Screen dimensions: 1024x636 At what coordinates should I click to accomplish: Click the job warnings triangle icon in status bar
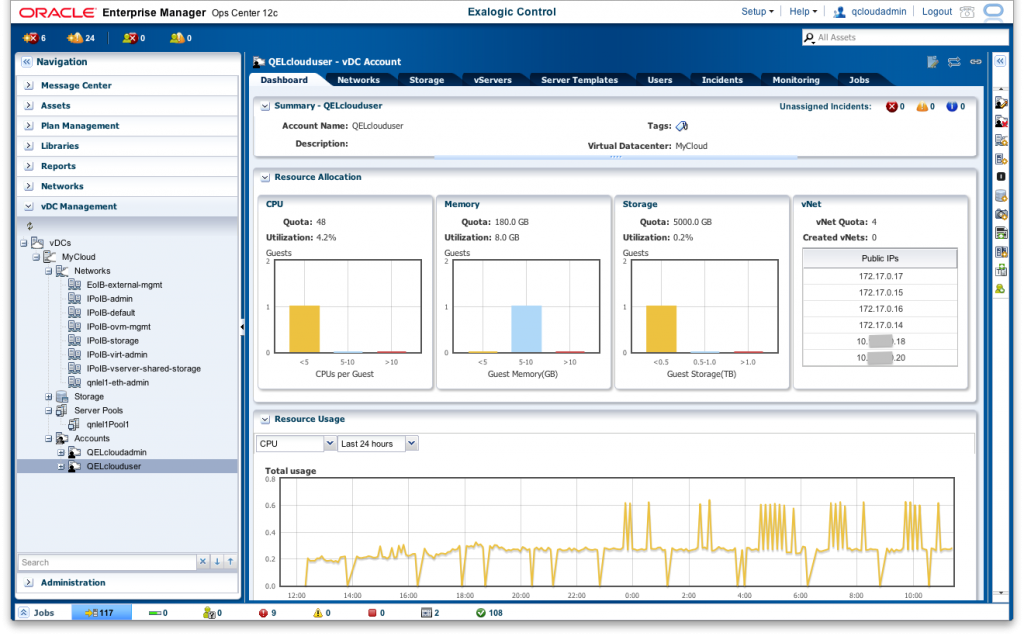click(x=318, y=612)
